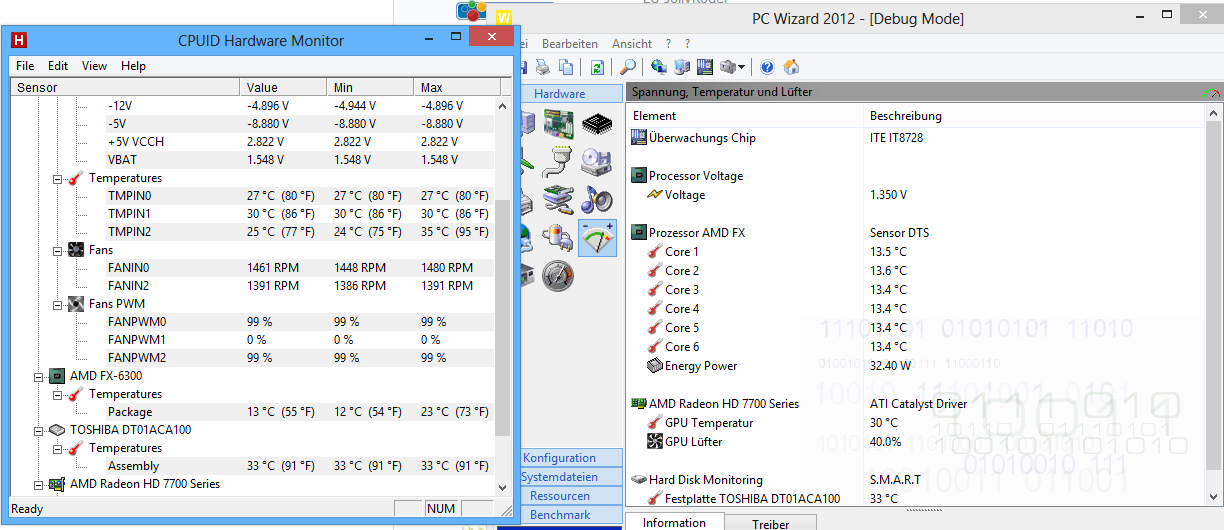The image size is (1224, 530).
Task: Click the Element column header in PC Wizard
Action: pos(746,116)
